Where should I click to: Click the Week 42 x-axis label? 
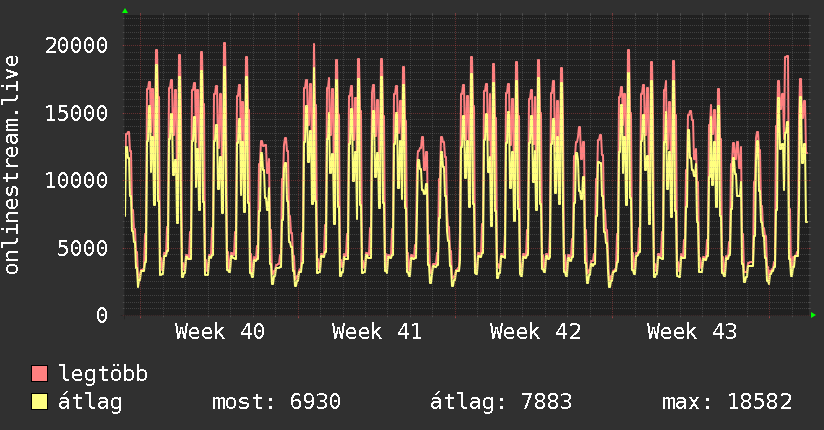(x=535, y=332)
